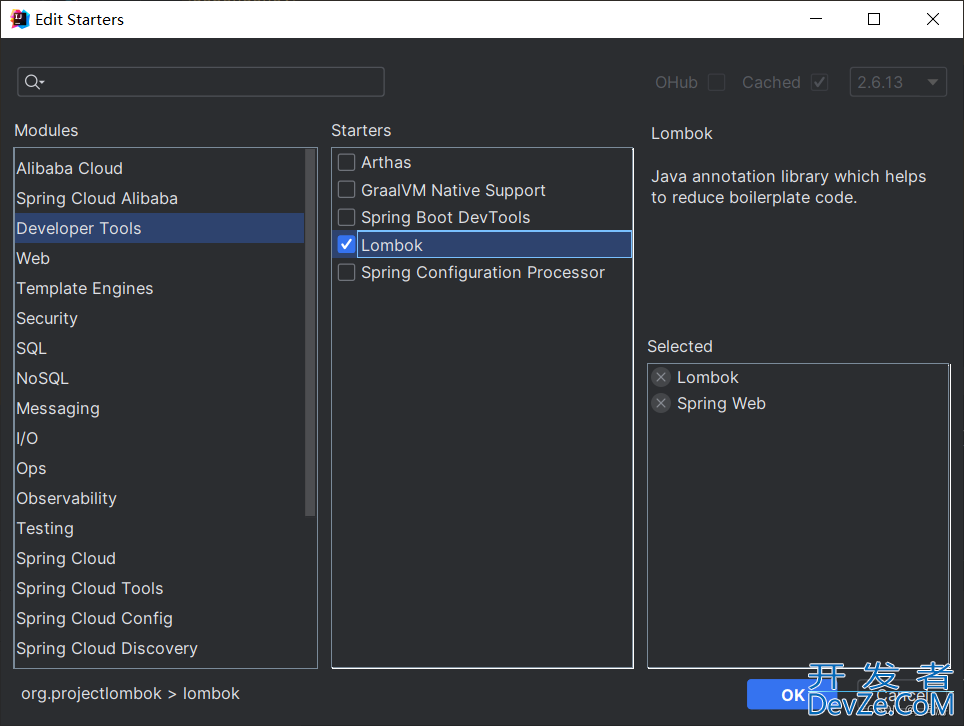Open the Observability module
Screen dimensions: 964x726
[160, 499]
